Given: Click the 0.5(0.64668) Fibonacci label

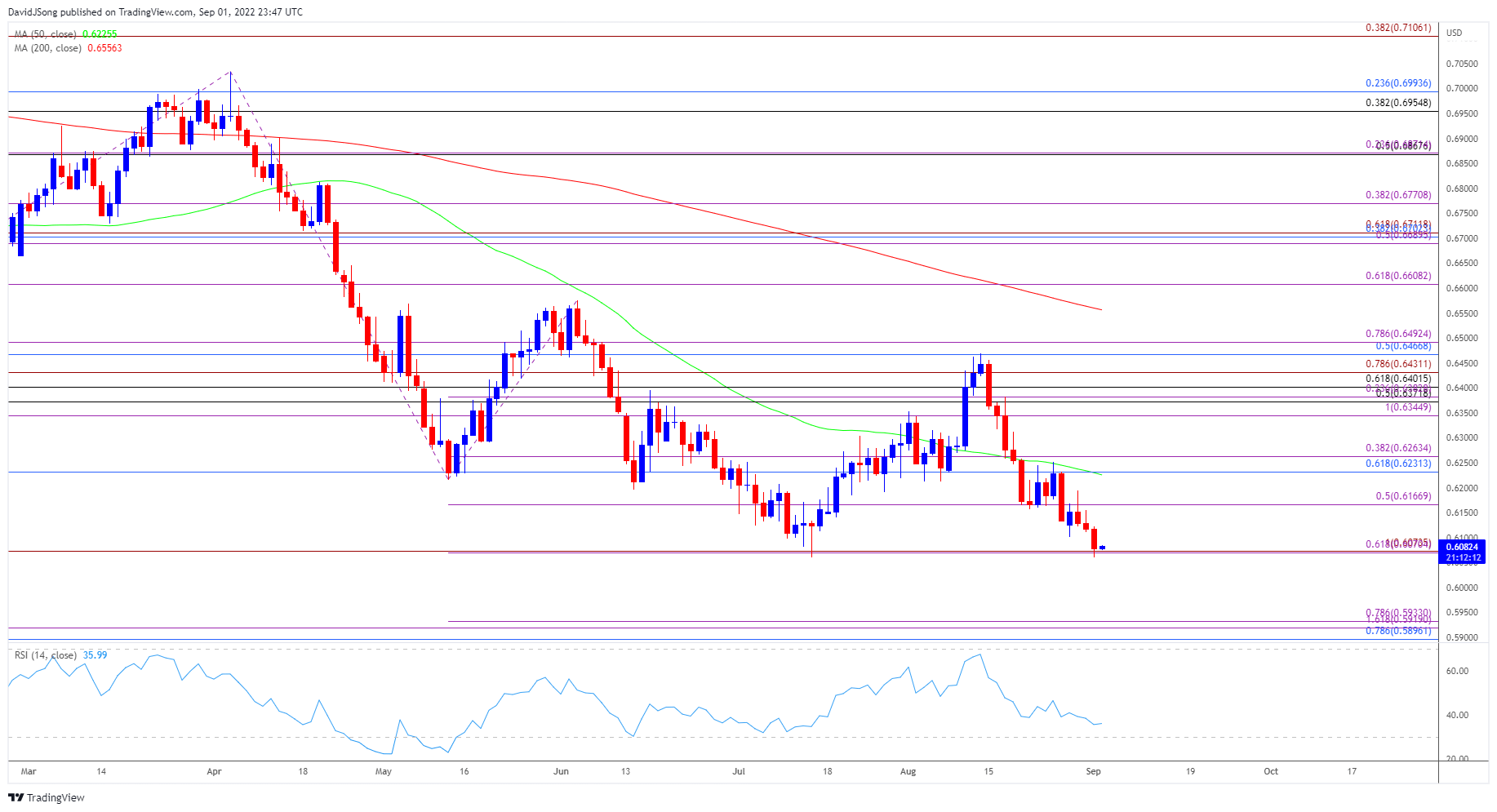Looking at the screenshot, I should (x=1403, y=346).
